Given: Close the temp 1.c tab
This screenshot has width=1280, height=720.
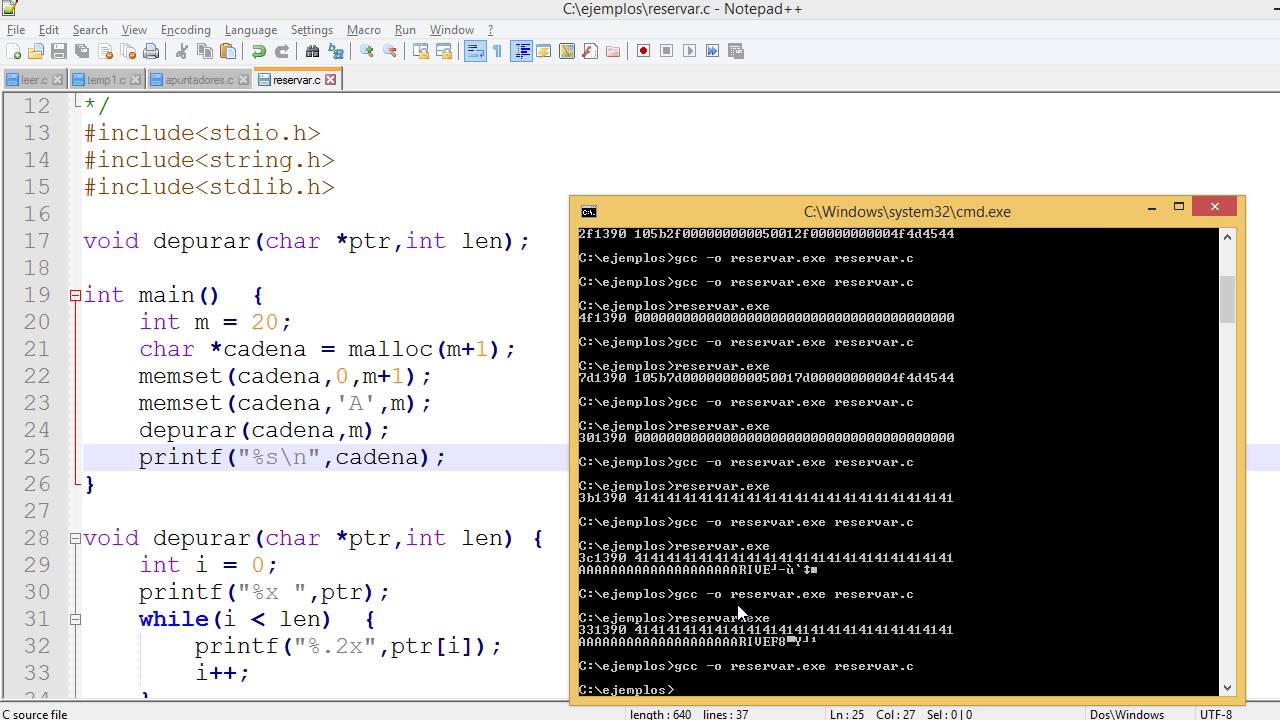Looking at the screenshot, I should 136,79.
